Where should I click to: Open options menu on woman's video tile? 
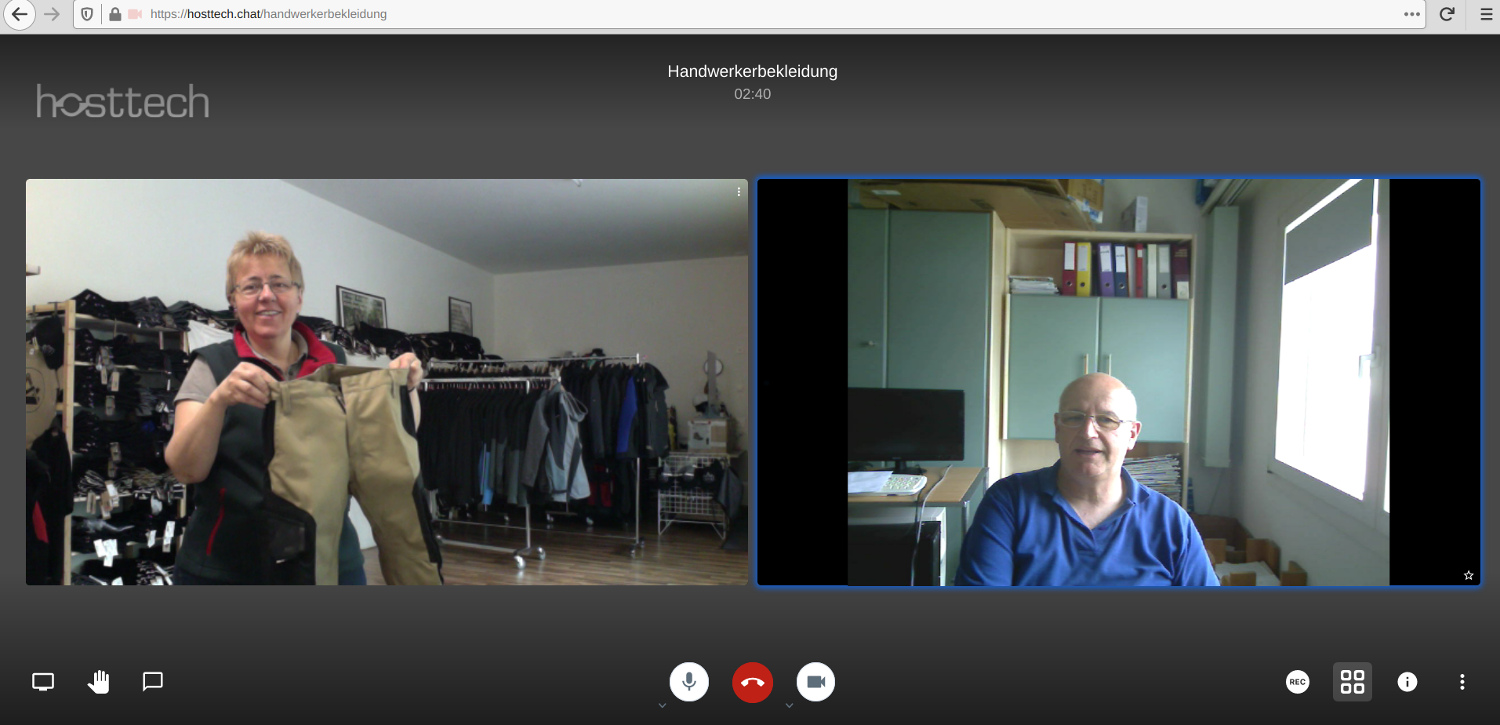(x=739, y=191)
